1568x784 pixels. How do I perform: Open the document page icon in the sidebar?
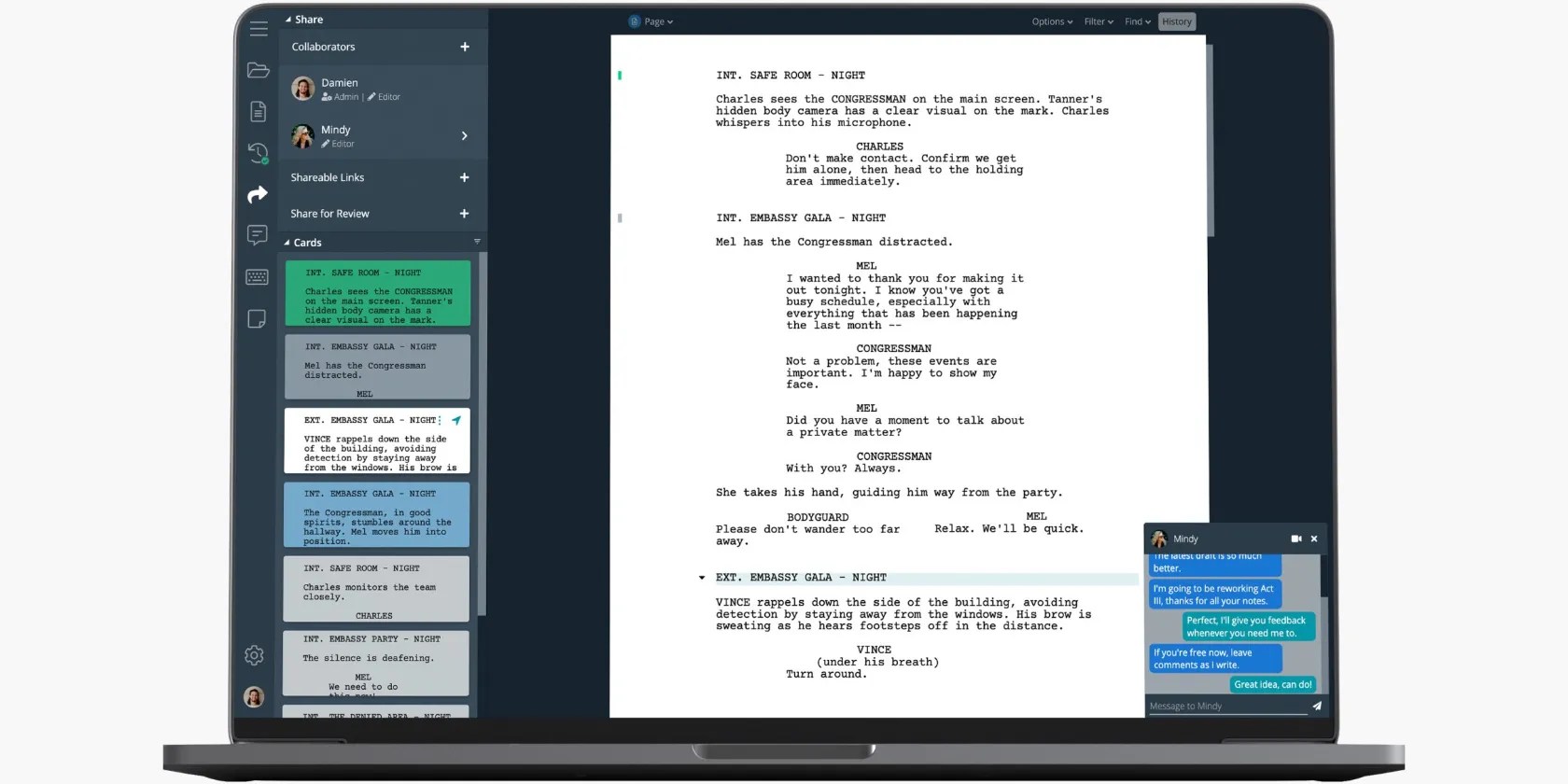(x=259, y=112)
